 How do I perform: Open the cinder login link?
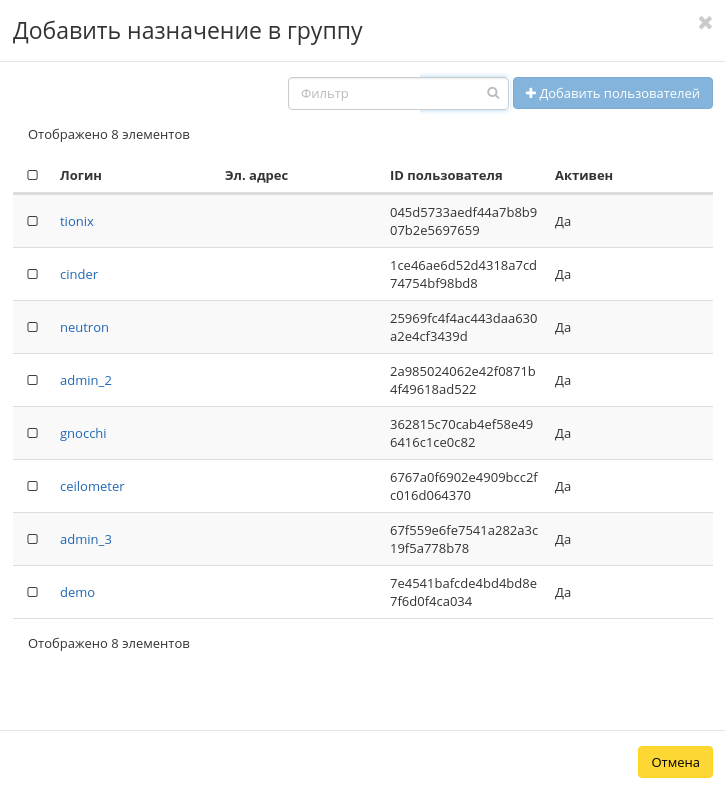[79, 274]
